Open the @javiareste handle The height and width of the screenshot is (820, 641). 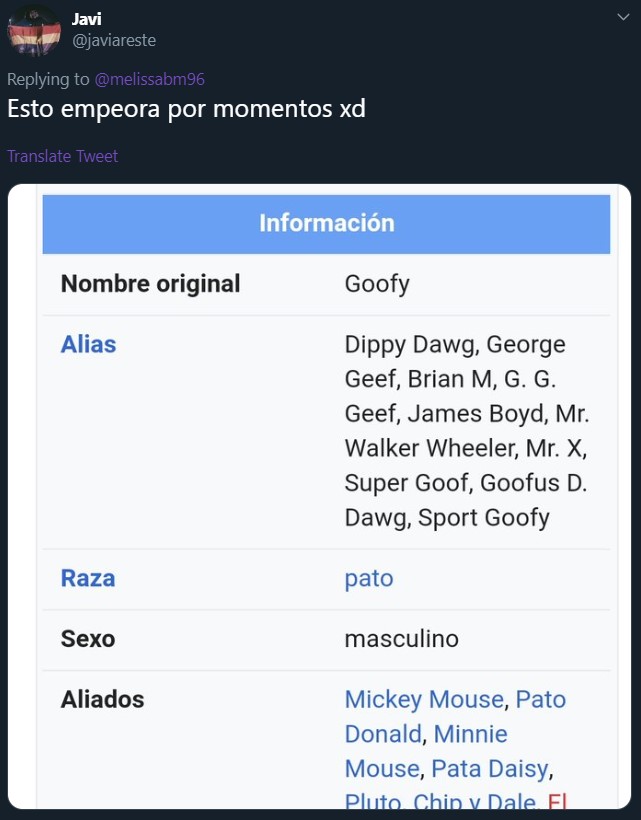click(x=114, y=40)
